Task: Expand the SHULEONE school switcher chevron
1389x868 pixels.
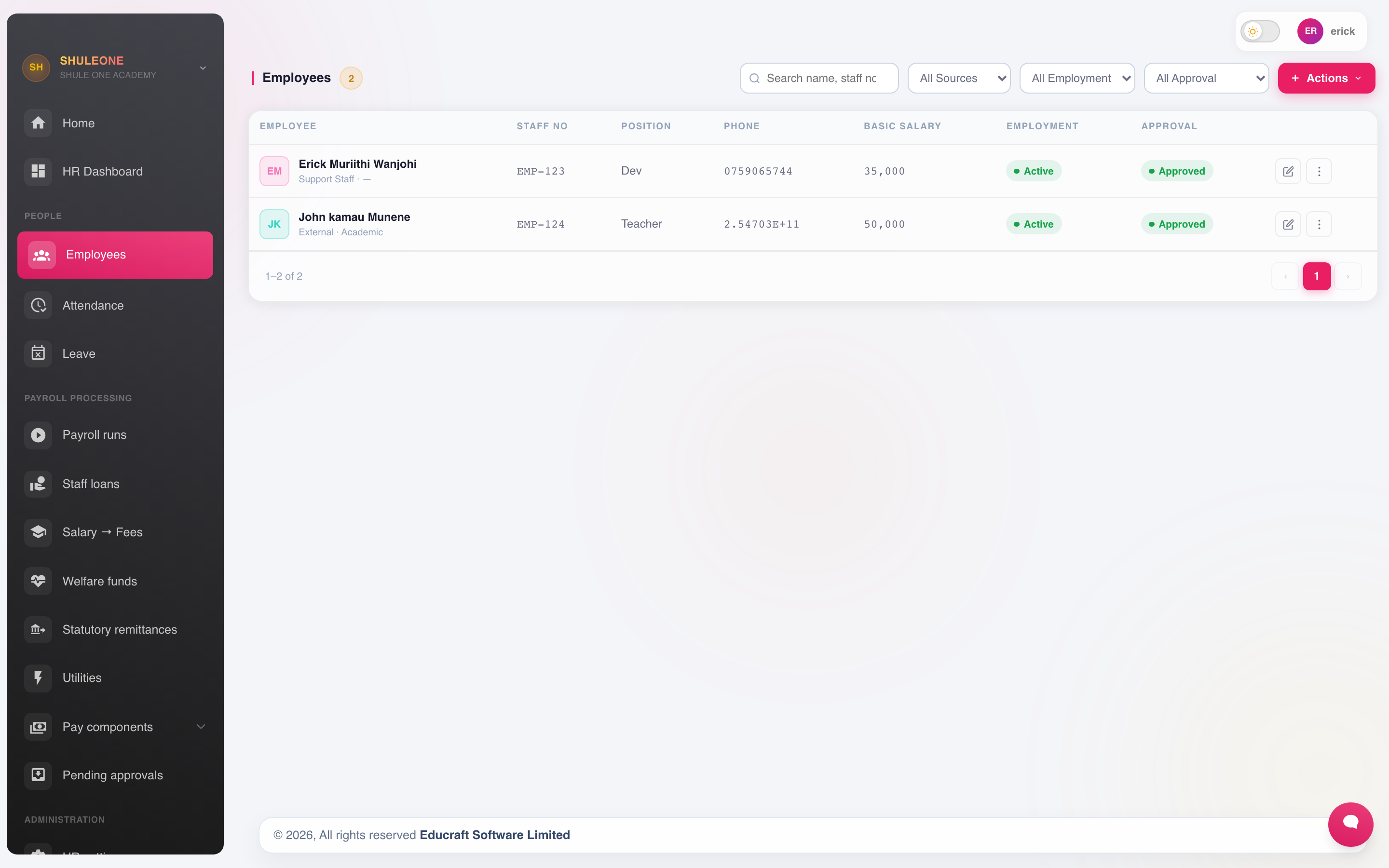Action: (x=203, y=68)
